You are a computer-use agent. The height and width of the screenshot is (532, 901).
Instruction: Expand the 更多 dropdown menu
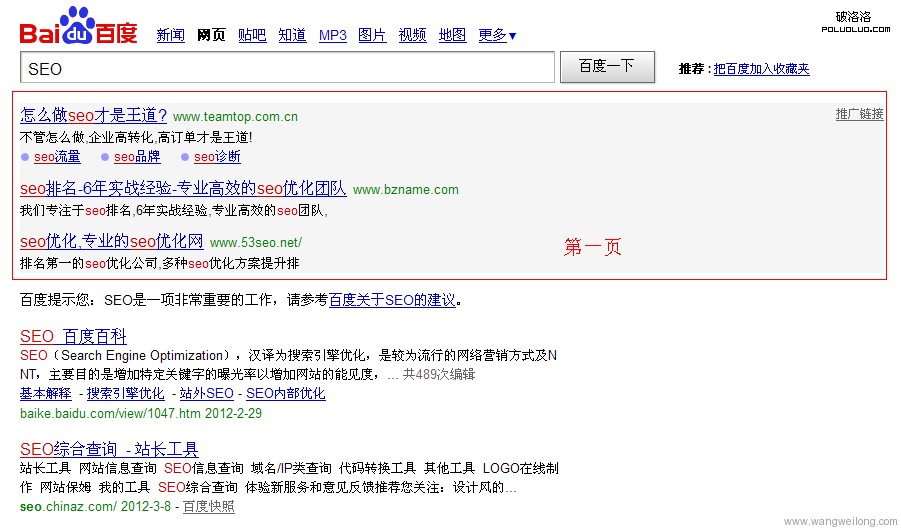(497, 35)
